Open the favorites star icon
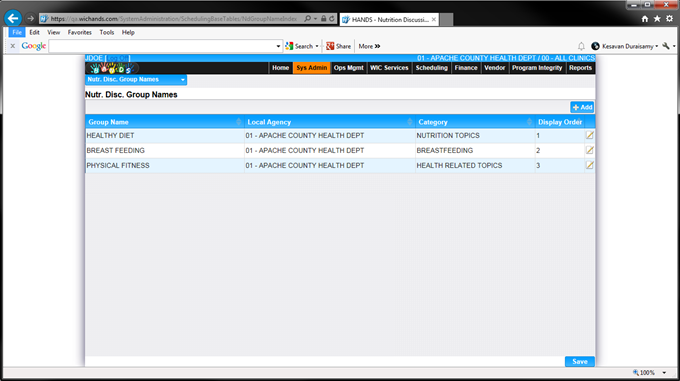 click(x=657, y=19)
